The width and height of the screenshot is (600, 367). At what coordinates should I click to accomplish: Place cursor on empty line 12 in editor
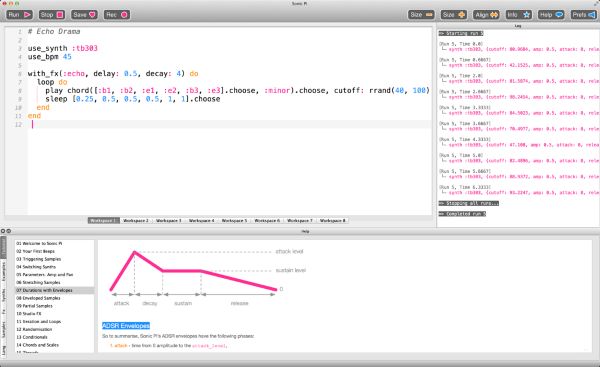click(230, 124)
